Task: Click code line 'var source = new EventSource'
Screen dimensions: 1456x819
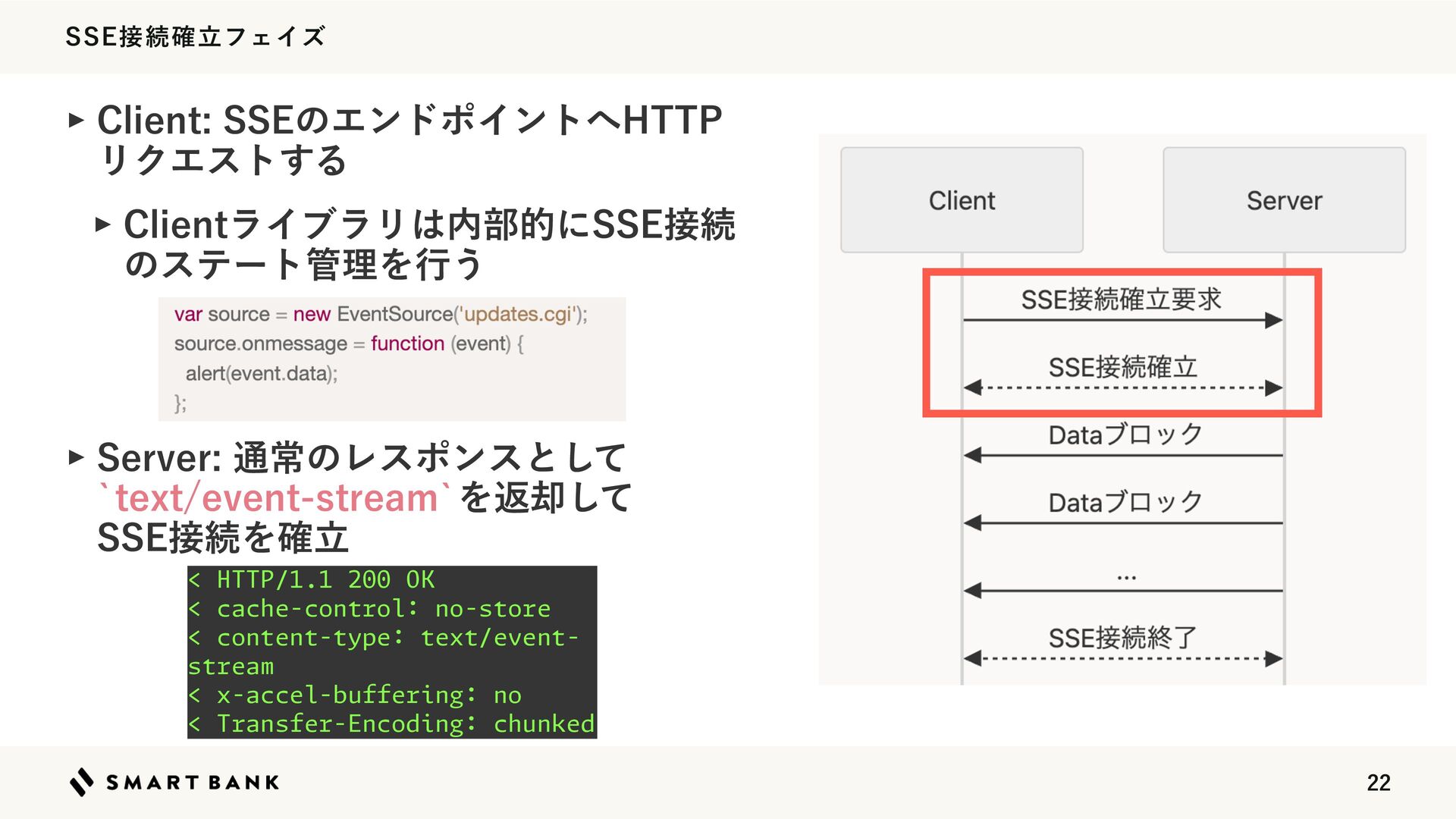Action: 381,314
